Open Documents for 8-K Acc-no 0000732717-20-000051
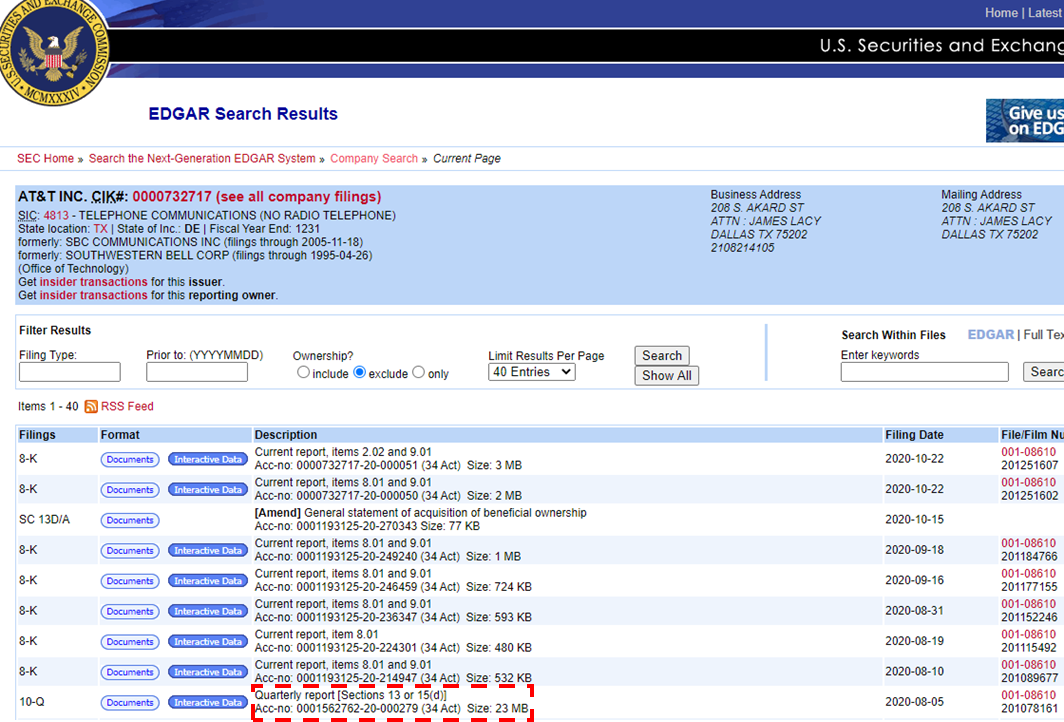Image resolution: width=1064 pixels, height=722 pixels. click(130, 459)
